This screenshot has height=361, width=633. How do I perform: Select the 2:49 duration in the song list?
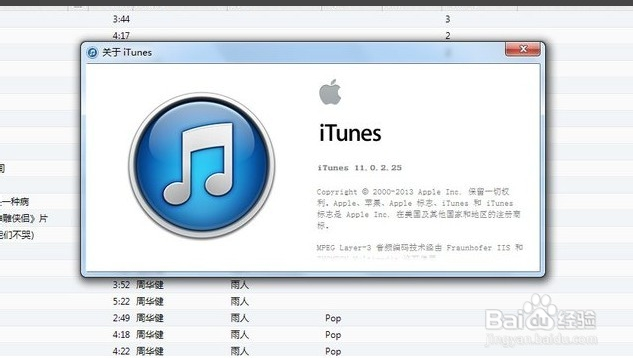tap(121, 318)
